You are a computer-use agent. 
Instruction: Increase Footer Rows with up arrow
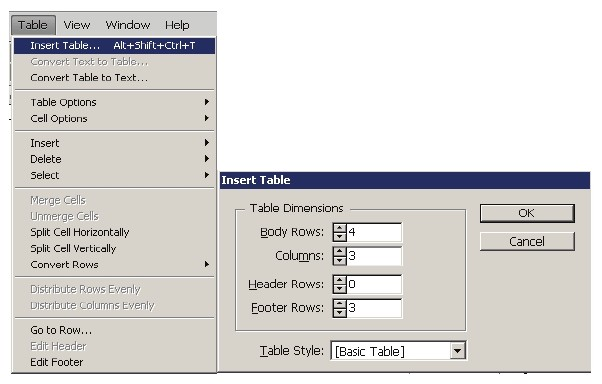339,303
